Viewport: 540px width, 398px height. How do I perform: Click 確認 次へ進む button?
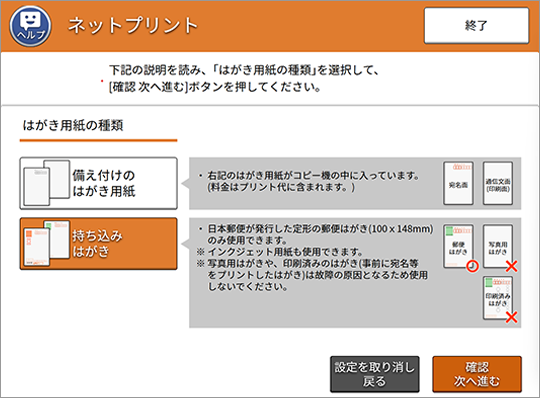pos(477,374)
